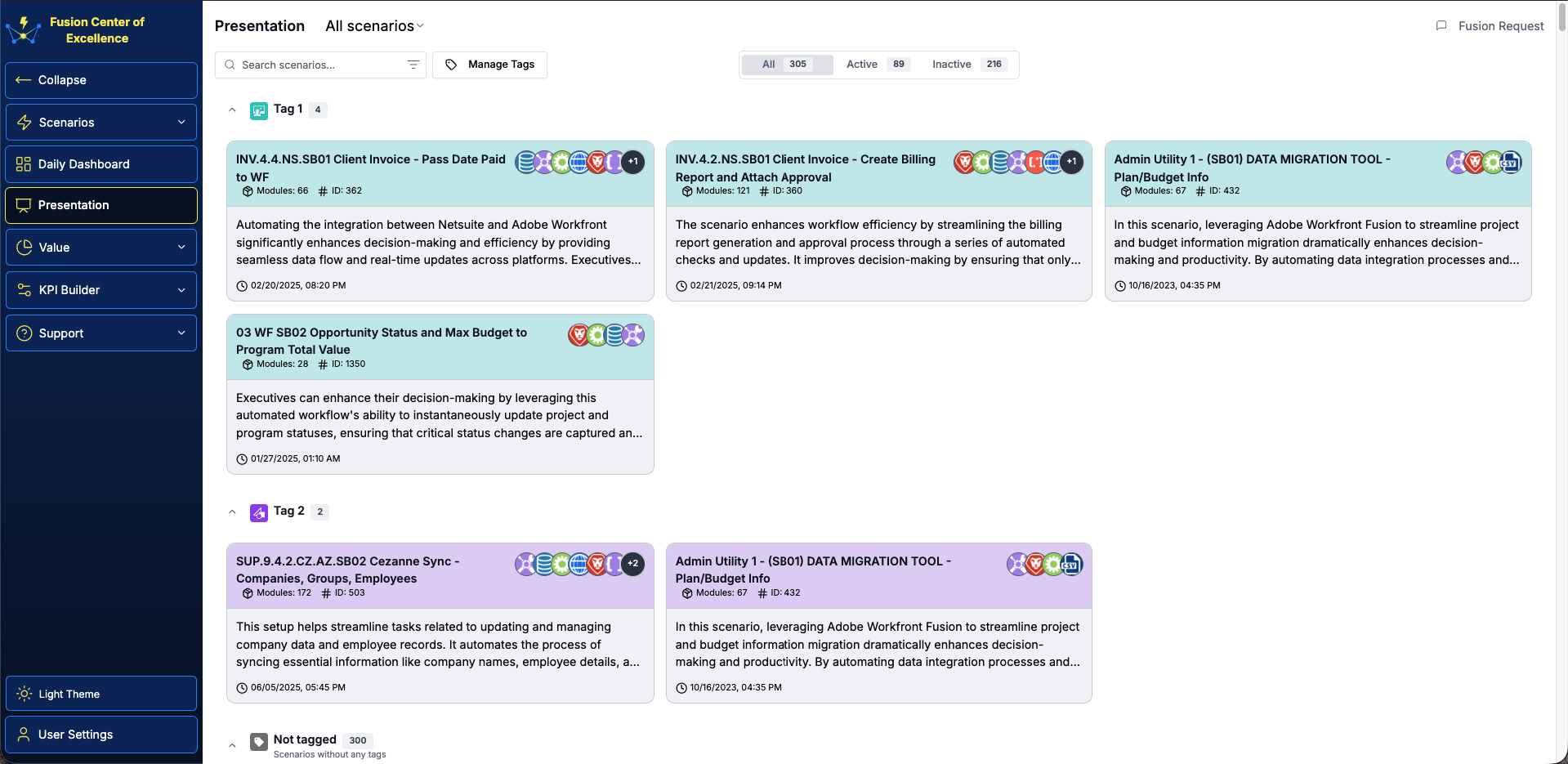Expand the KPI Builder sidebar menu
Image resolution: width=1568 pixels, height=764 pixels.
pos(101,290)
